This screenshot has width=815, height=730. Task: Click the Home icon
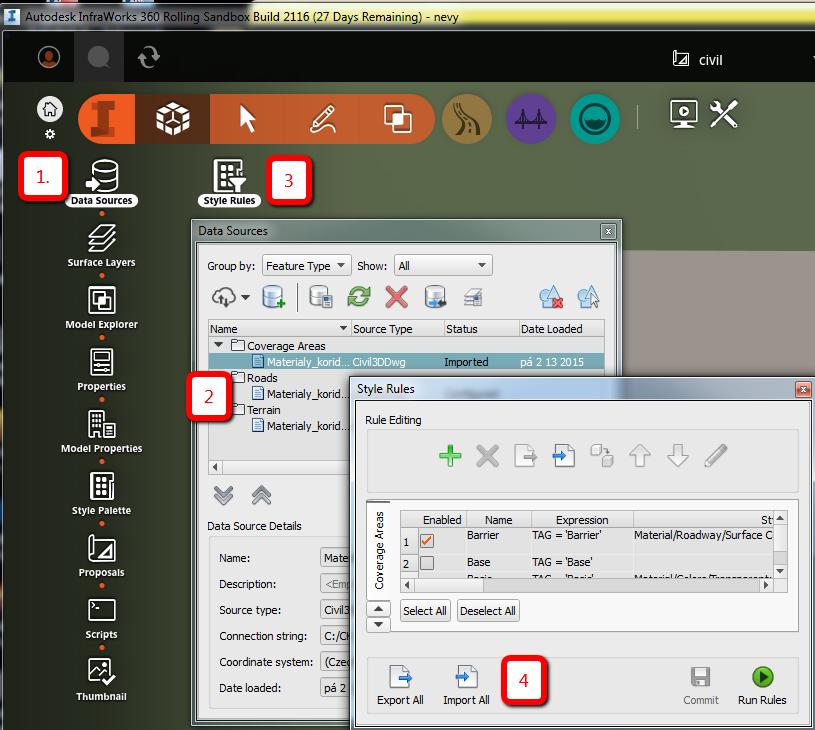click(x=50, y=109)
